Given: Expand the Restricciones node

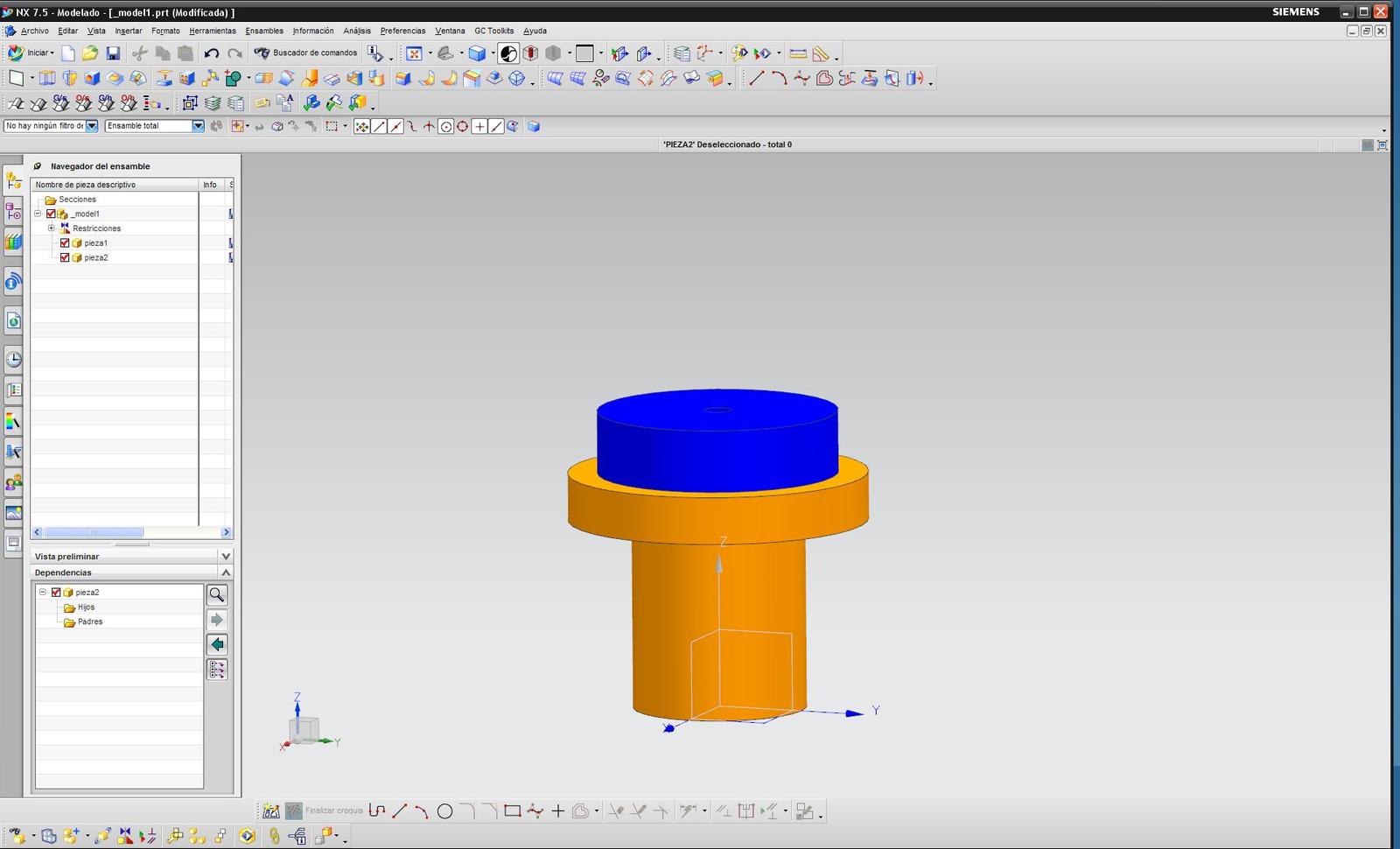Looking at the screenshot, I should point(52,228).
